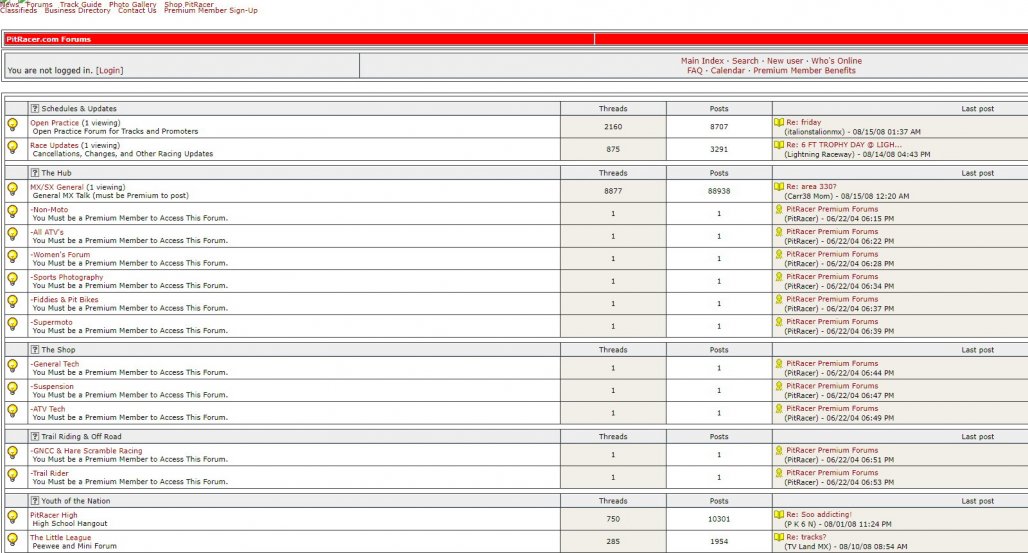The width and height of the screenshot is (1028, 553).
Task: Click the help icon next to Schedules & Updates
Action: coord(35,108)
